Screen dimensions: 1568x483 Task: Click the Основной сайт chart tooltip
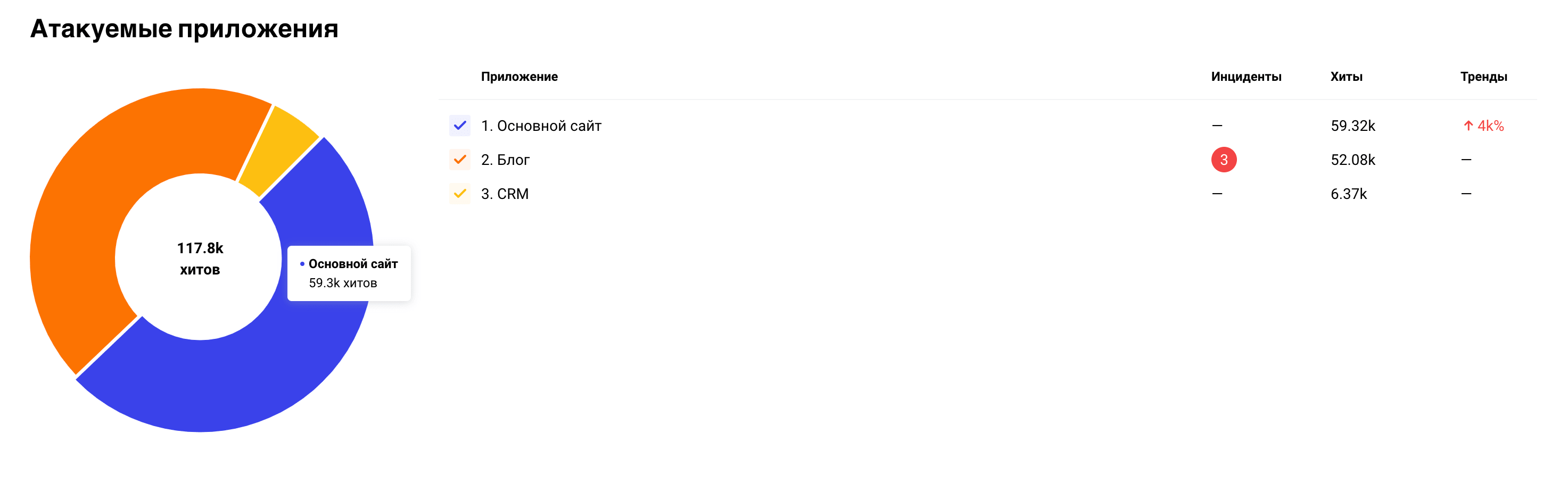[349, 273]
